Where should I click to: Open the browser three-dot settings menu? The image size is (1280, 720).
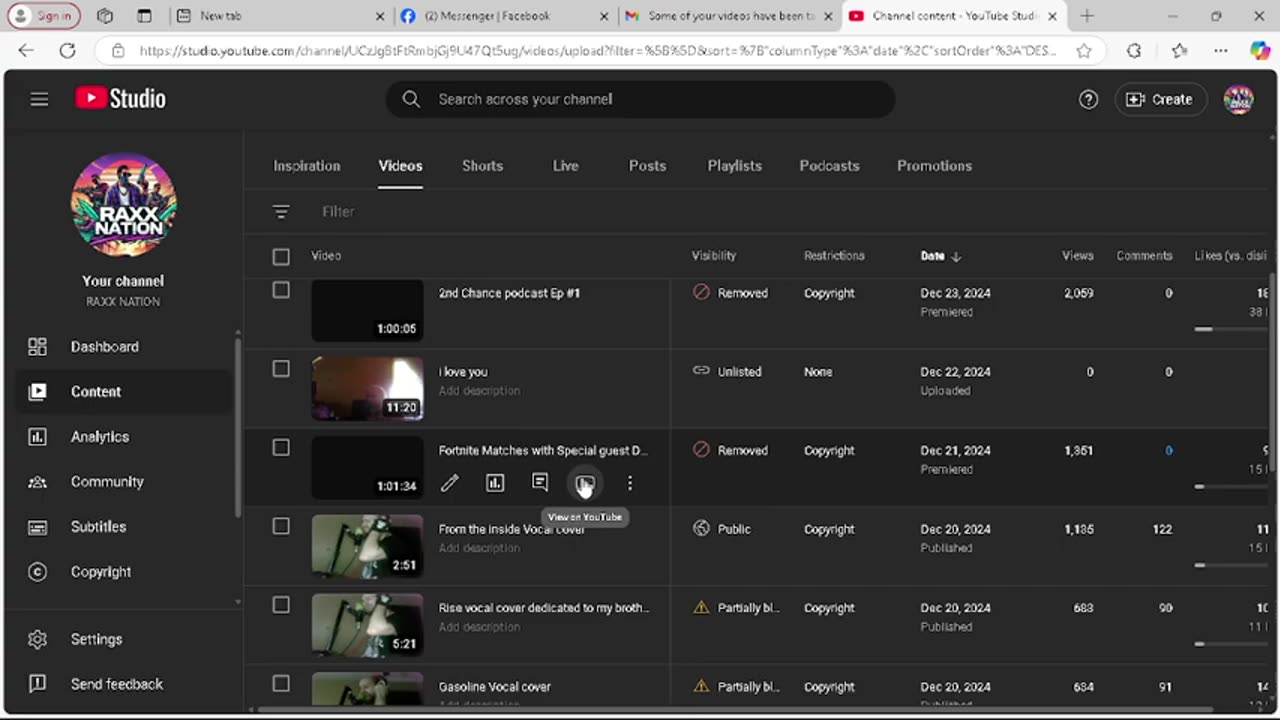tap(1220, 50)
